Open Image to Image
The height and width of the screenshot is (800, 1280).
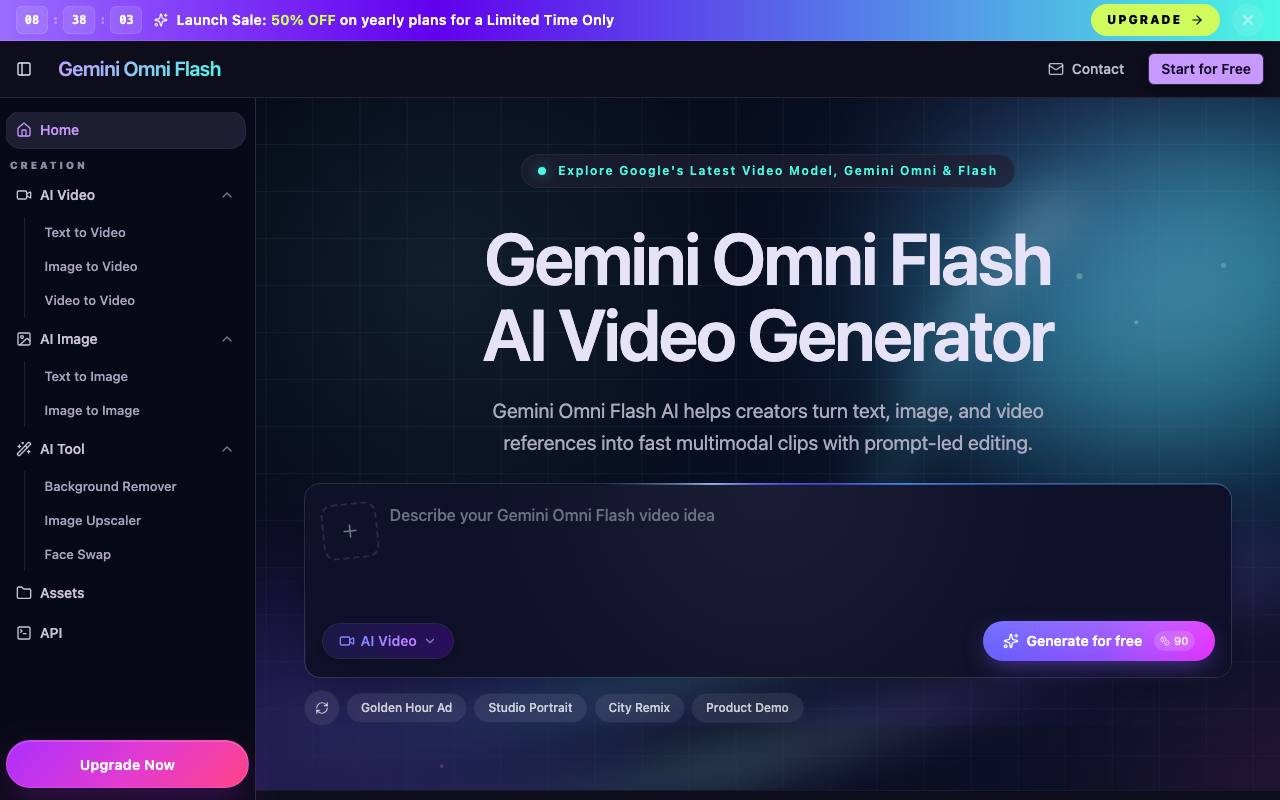point(92,410)
